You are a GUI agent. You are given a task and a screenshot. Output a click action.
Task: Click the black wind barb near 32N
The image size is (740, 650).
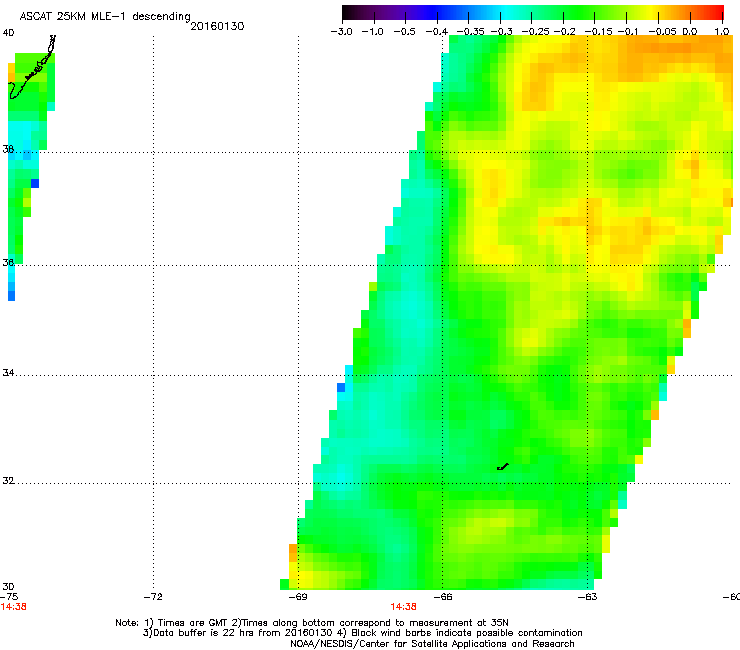click(x=503, y=467)
